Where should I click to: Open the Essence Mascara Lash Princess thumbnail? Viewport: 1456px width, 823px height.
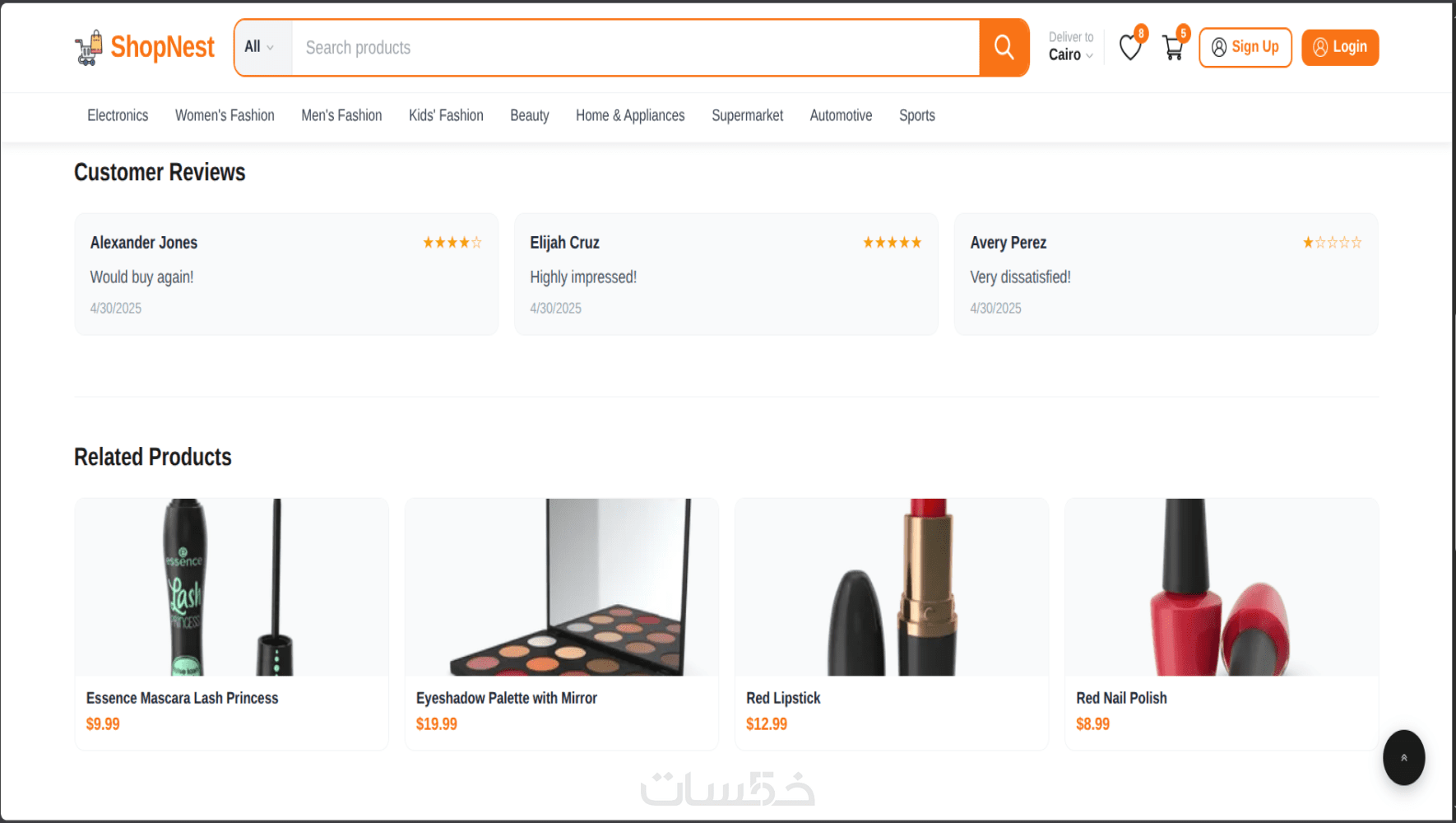point(231,587)
